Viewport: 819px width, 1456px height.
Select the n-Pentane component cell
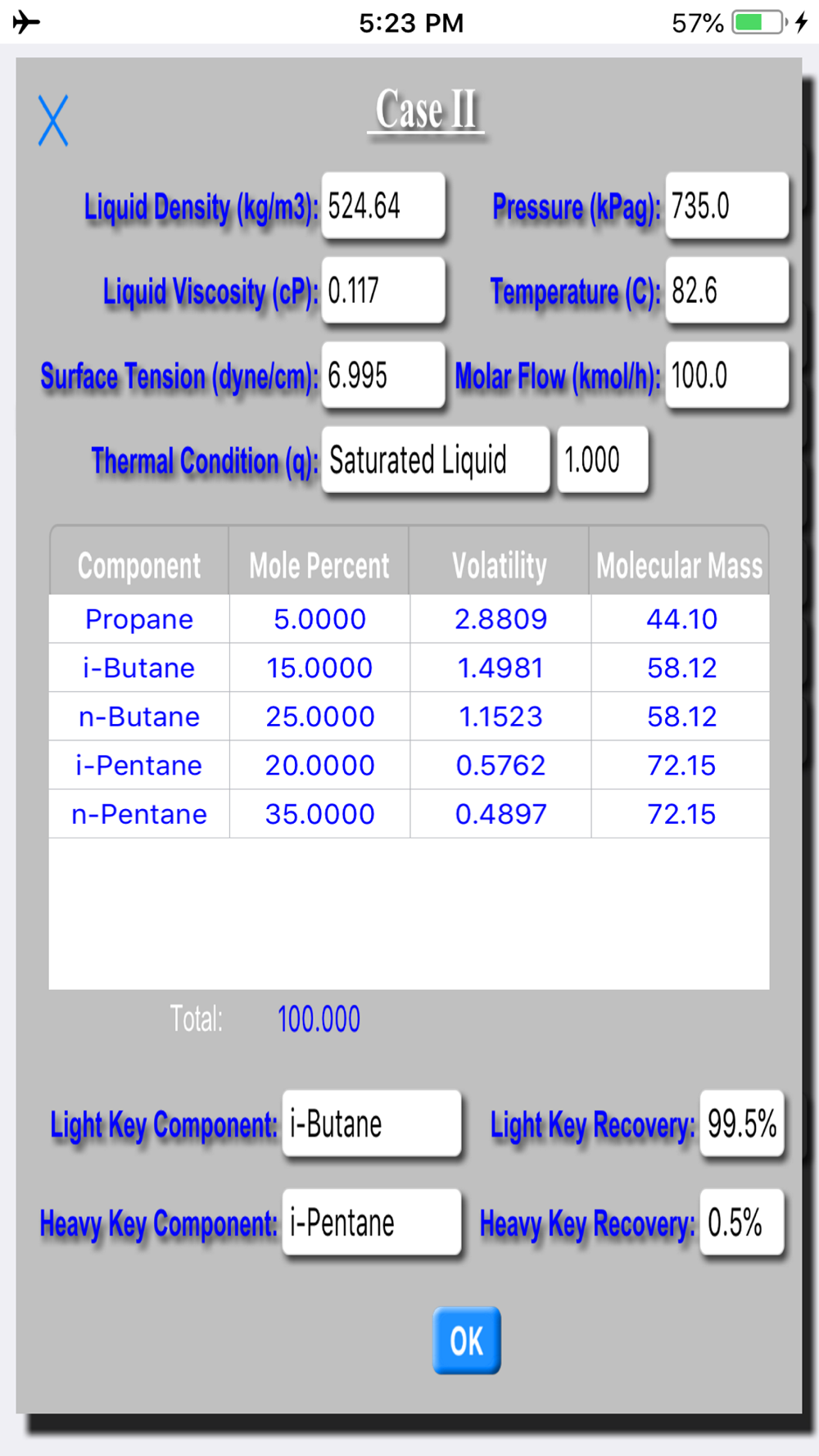point(139,814)
